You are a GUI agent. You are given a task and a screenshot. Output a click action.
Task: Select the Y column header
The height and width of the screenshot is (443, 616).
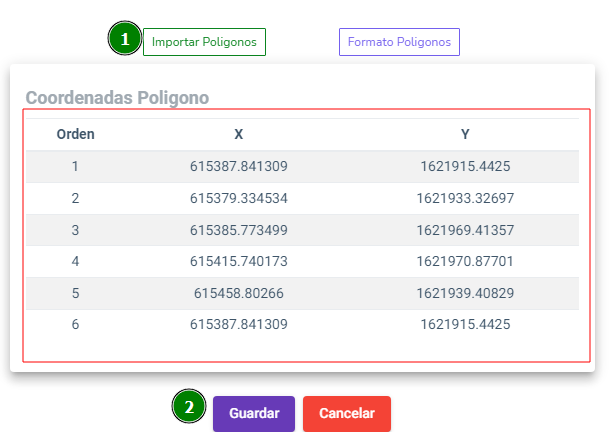[465, 134]
